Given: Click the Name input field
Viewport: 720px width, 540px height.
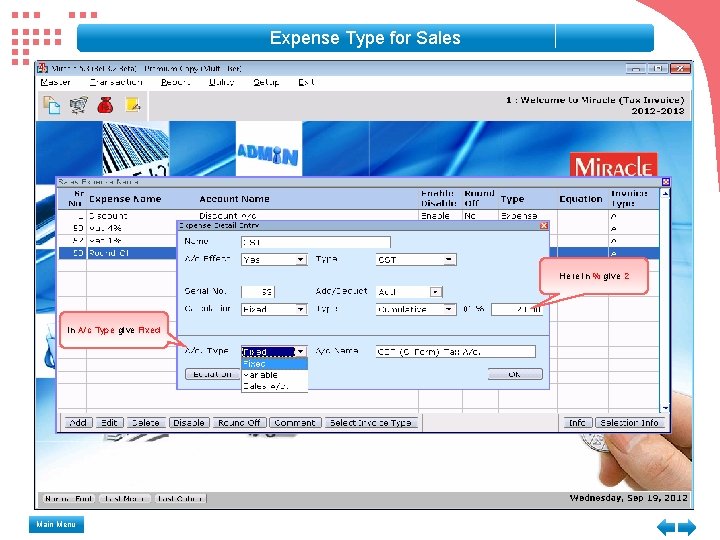Looking at the screenshot, I should pyautogui.click(x=315, y=242).
